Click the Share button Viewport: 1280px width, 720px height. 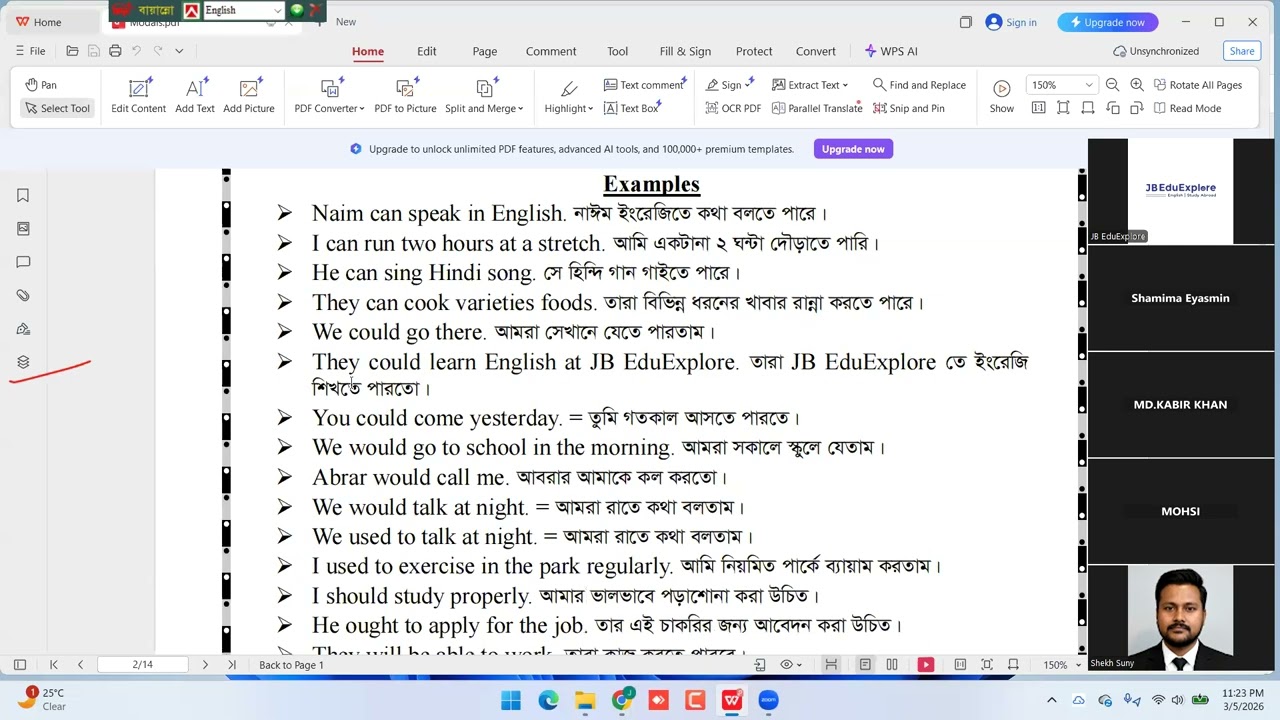pyautogui.click(x=1241, y=51)
